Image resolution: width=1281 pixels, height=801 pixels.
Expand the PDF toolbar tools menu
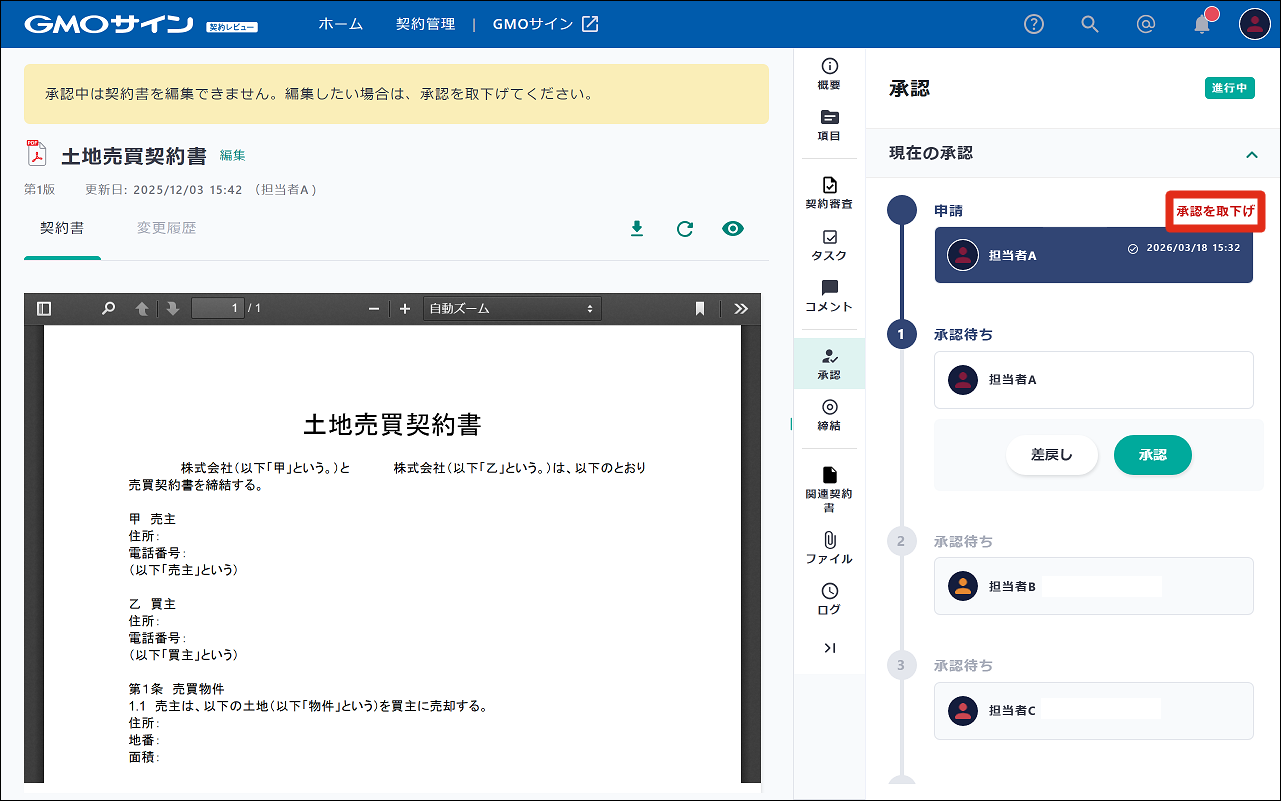[x=741, y=309]
